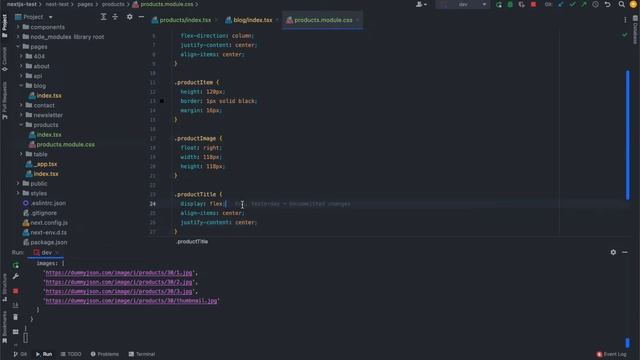Viewport: 640px width, 360px height.
Task: Open the TODO tool window
Action: pos(71,354)
